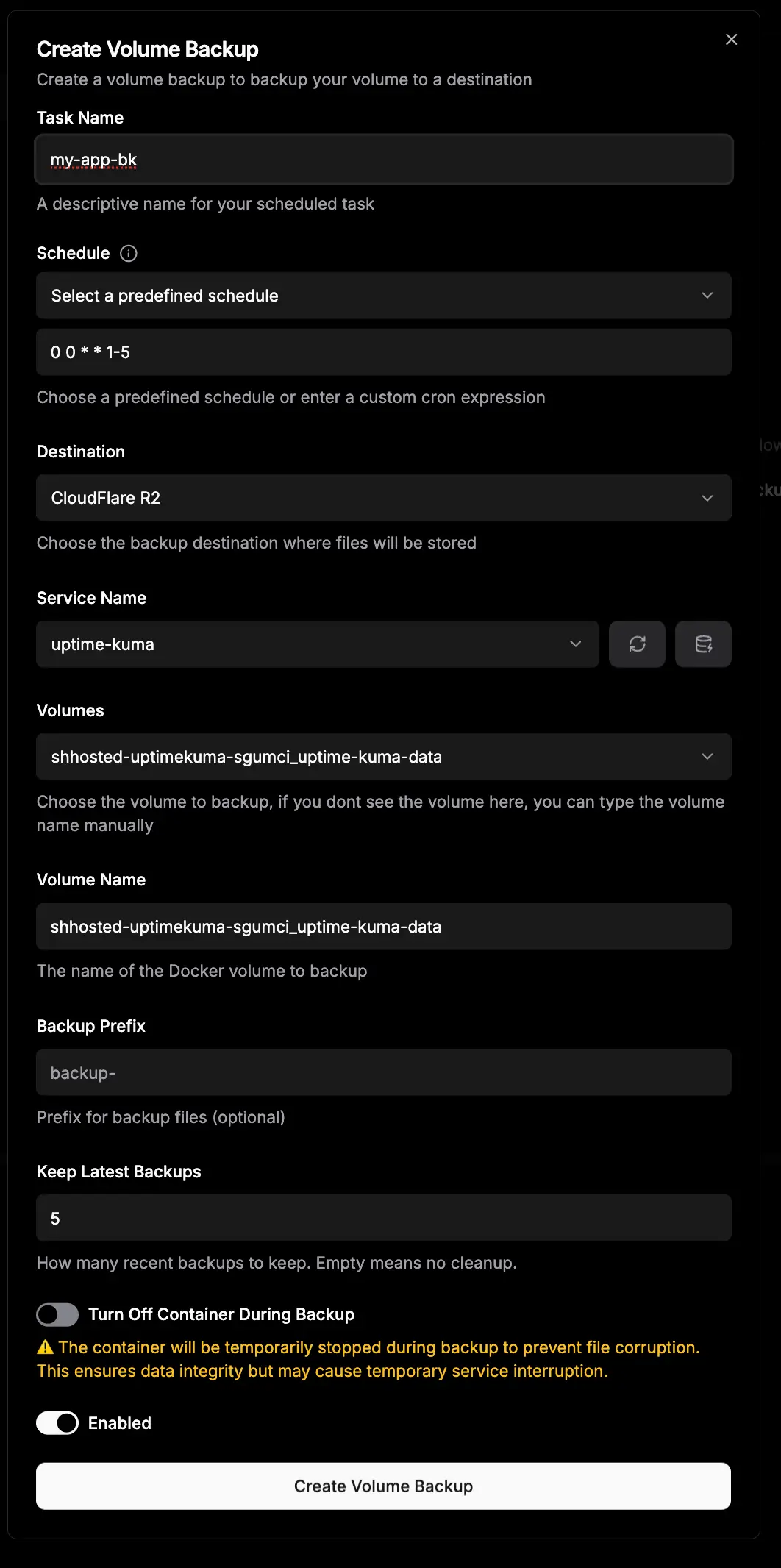
Task: Click the shhosted-uptimekuma volume selector
Action: (x=384, y=756)
